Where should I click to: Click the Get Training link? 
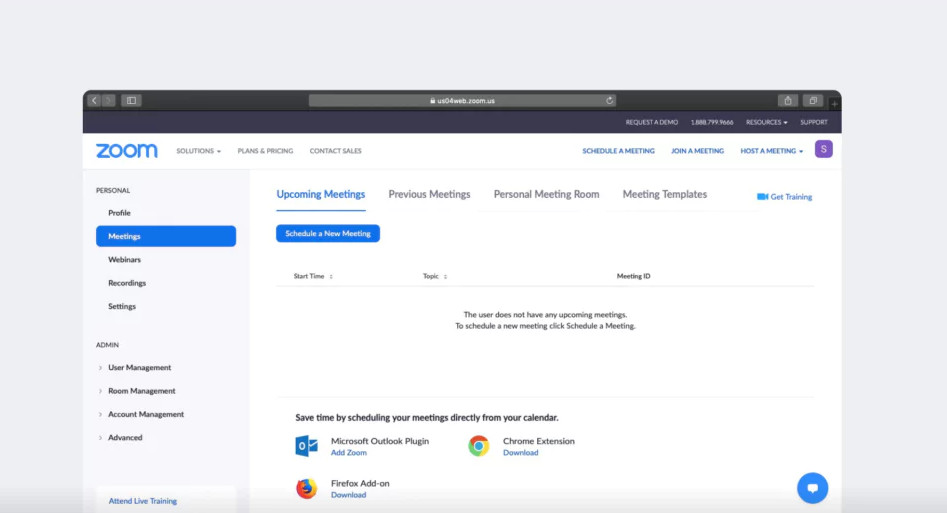tap(791, 197)
